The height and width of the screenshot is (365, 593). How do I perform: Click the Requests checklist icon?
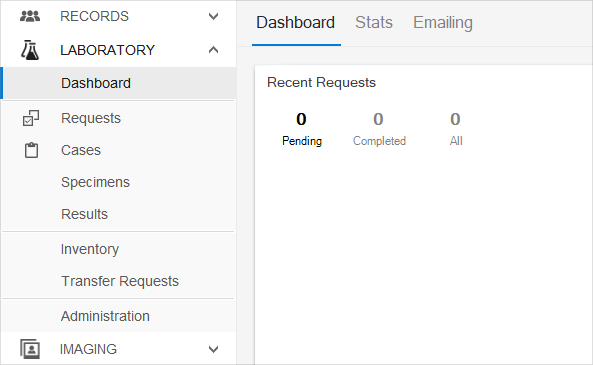(31, 118)
